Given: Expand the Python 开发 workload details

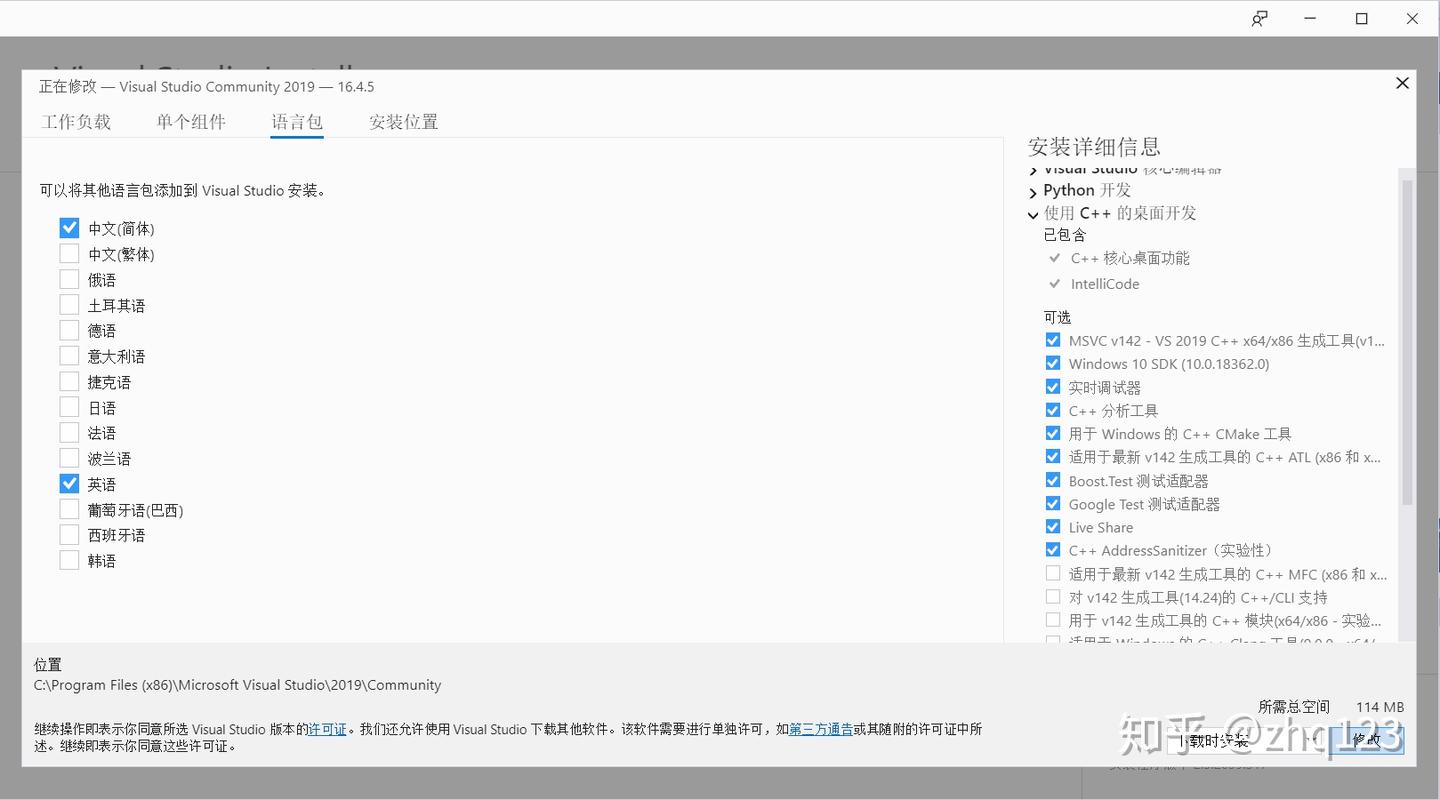Looking at the screenshot, I should coord(1034,190).
